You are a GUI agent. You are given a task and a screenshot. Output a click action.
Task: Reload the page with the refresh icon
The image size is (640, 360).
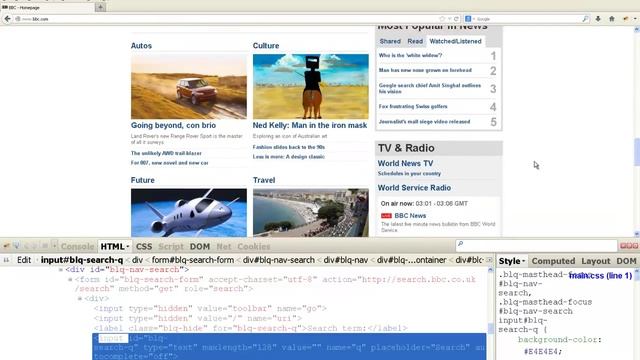[456, 19]
